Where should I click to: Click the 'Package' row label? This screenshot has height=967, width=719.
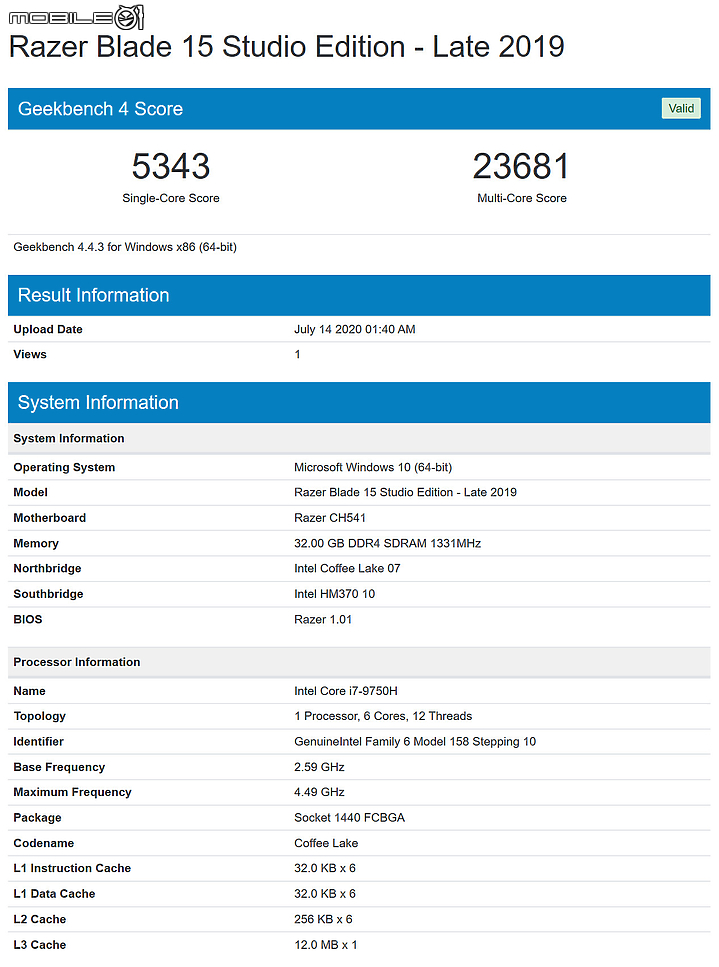tap(38, 818)
